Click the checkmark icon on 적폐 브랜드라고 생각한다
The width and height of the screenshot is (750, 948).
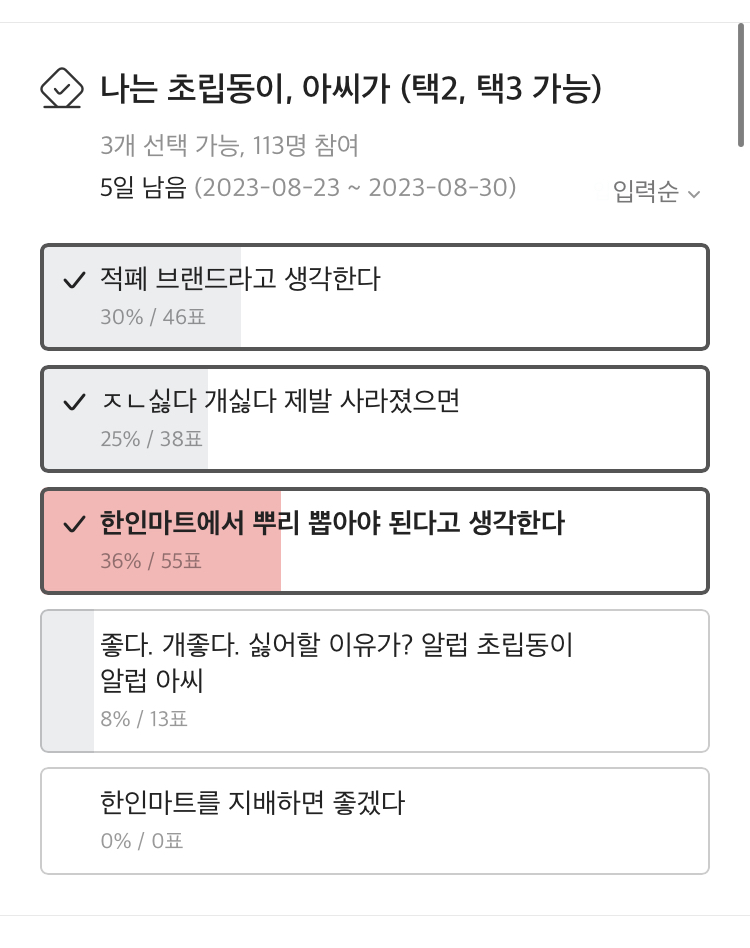tap(74, 281)
